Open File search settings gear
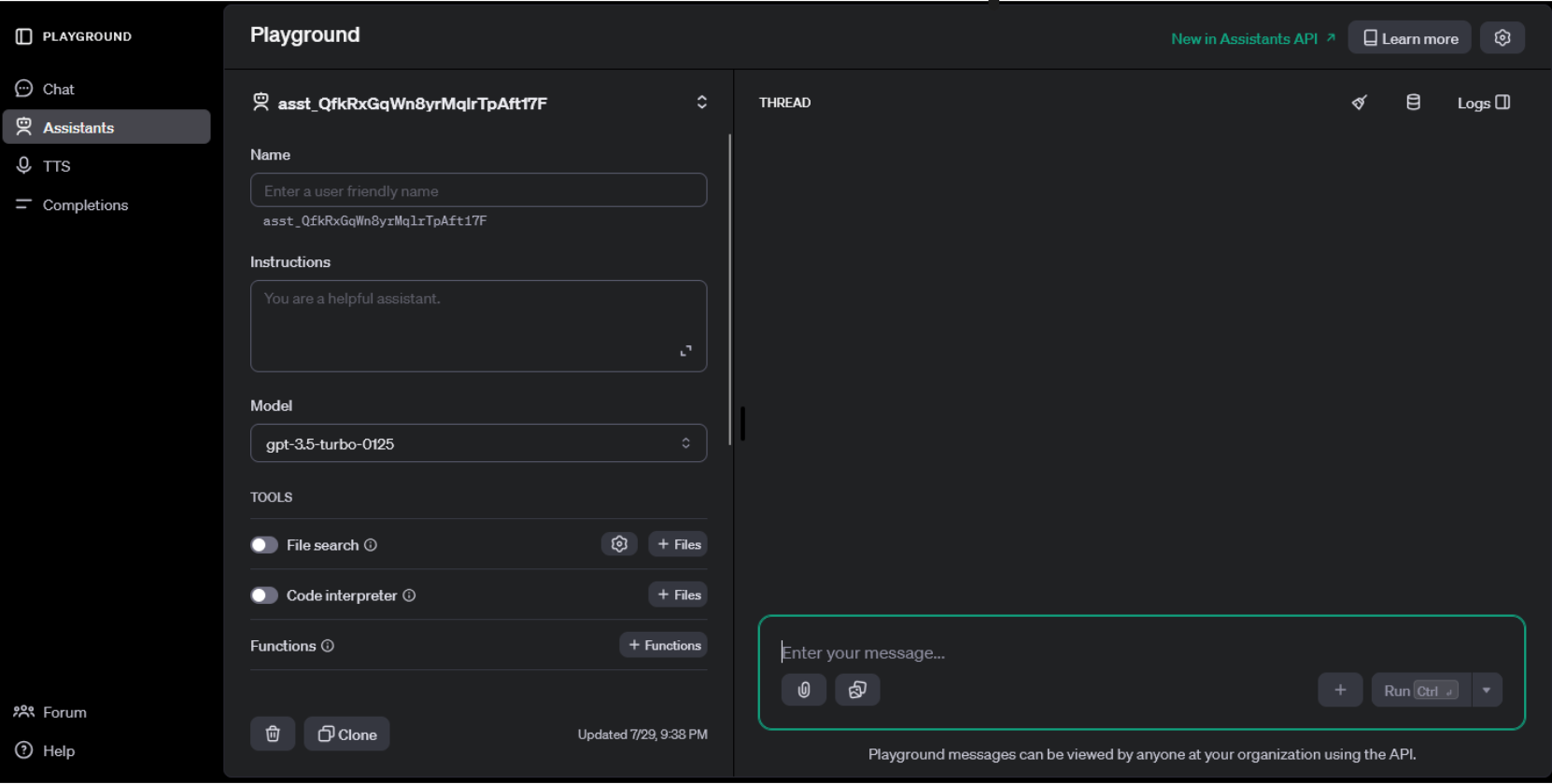 click(619, 544)
